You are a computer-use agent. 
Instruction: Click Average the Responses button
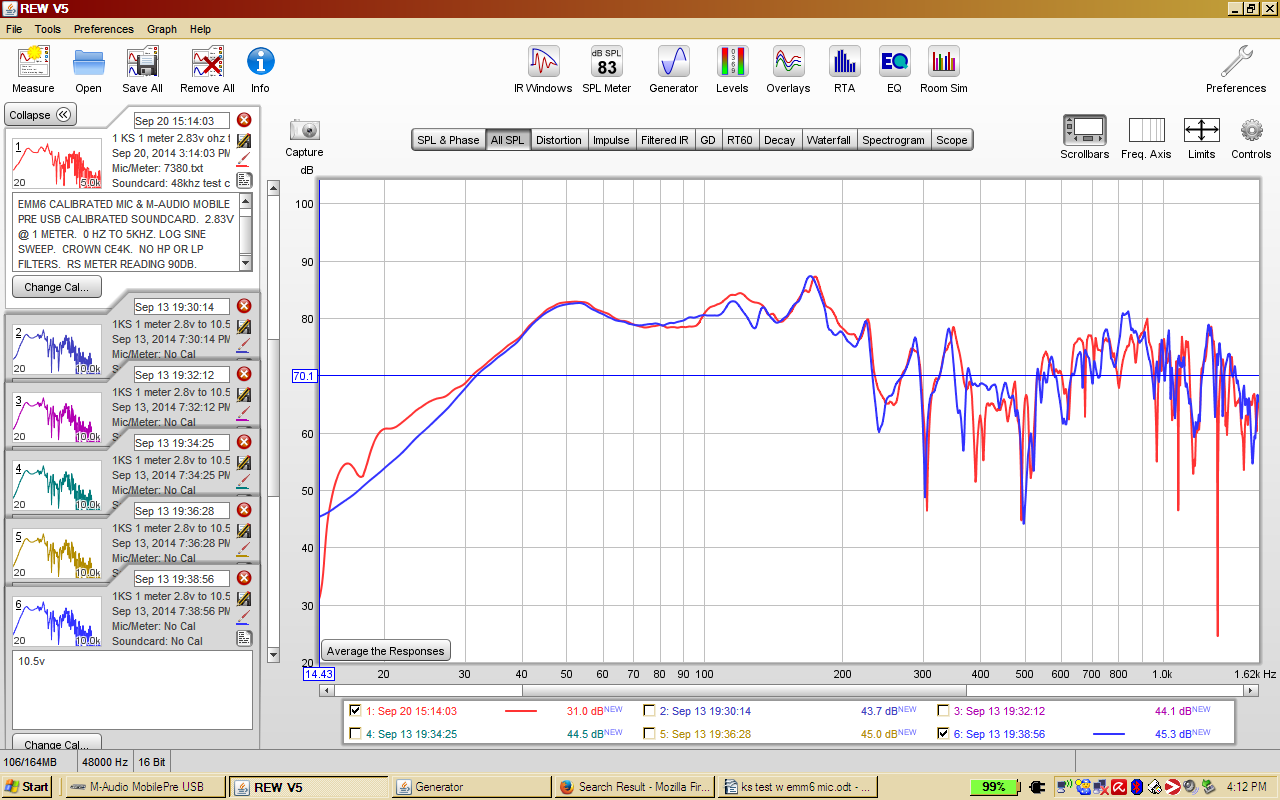tap(385, 651)
